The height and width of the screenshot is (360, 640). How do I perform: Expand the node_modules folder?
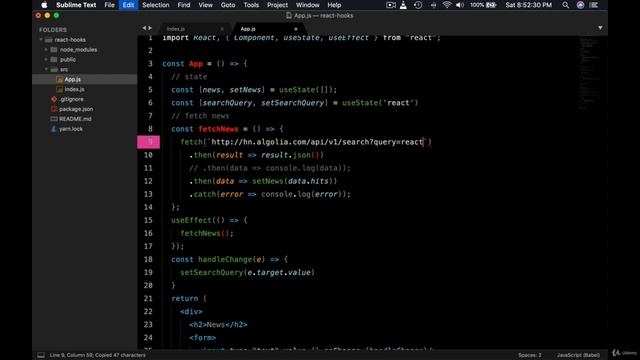[x=46, y=49]
